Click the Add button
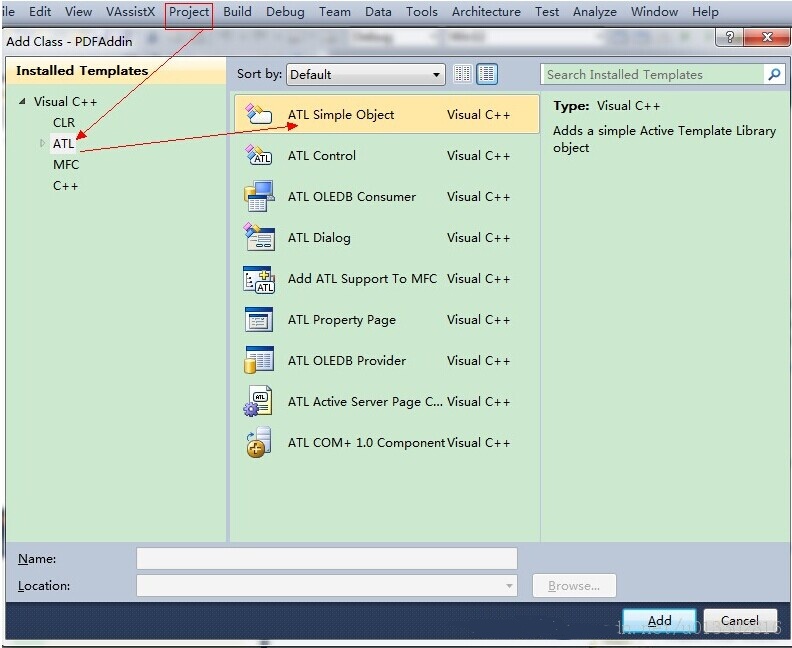The width and height of the screenshot is (792, 648). pyautogui.click(x=660, y=621)
